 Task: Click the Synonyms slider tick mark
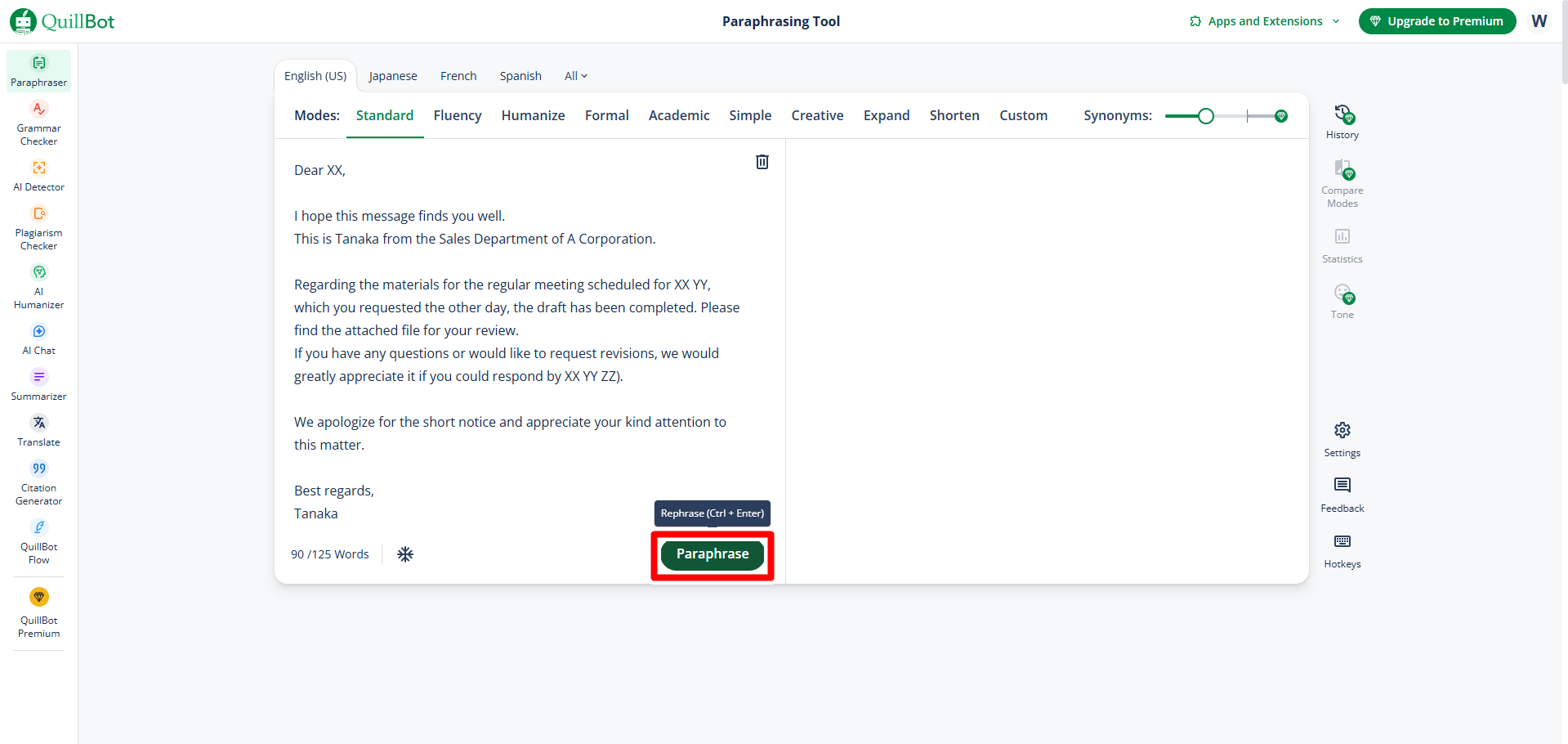[1248, 116]
